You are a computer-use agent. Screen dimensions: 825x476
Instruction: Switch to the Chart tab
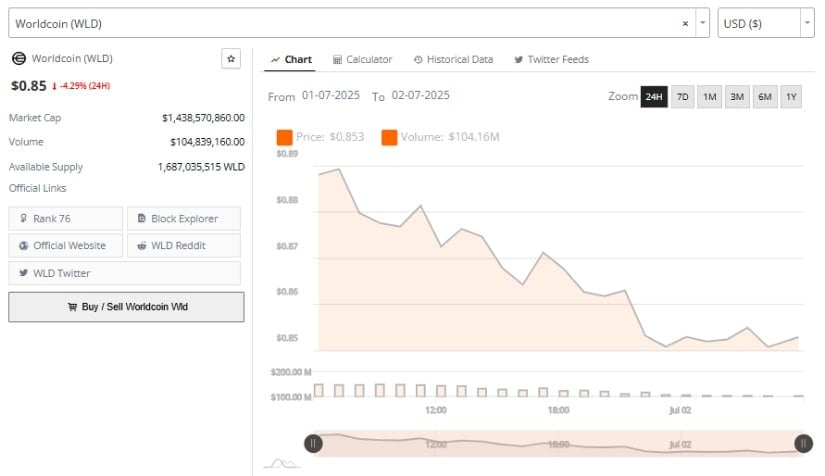[x=291, y=59]
